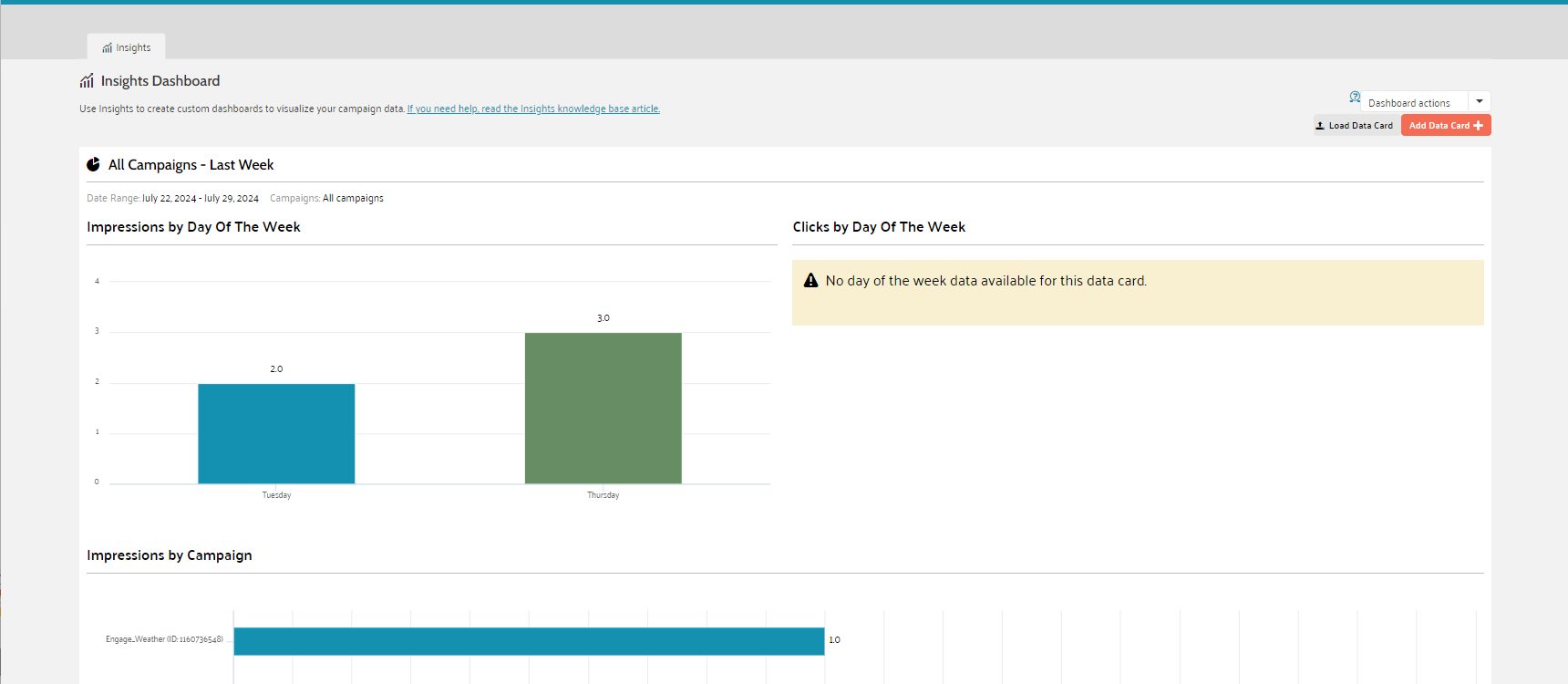This screenshot has width=1568, height=684.
Task: Select the blue Tuesday impressions bar
Action: 276,433
